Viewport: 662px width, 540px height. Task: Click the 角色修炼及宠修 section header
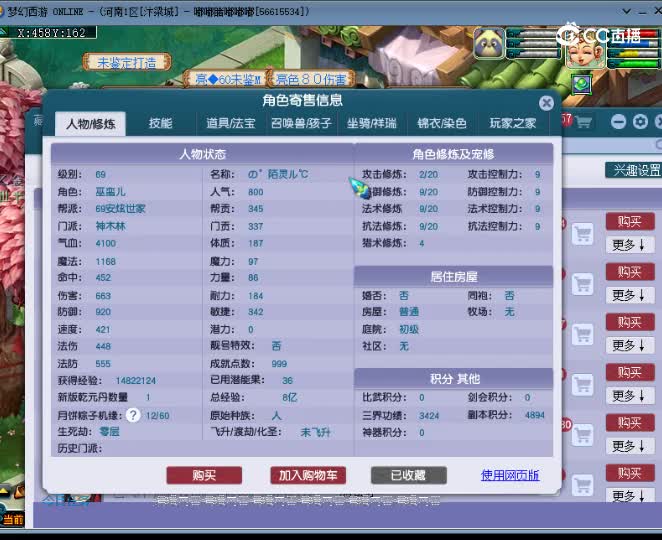[x=453, y=154]
